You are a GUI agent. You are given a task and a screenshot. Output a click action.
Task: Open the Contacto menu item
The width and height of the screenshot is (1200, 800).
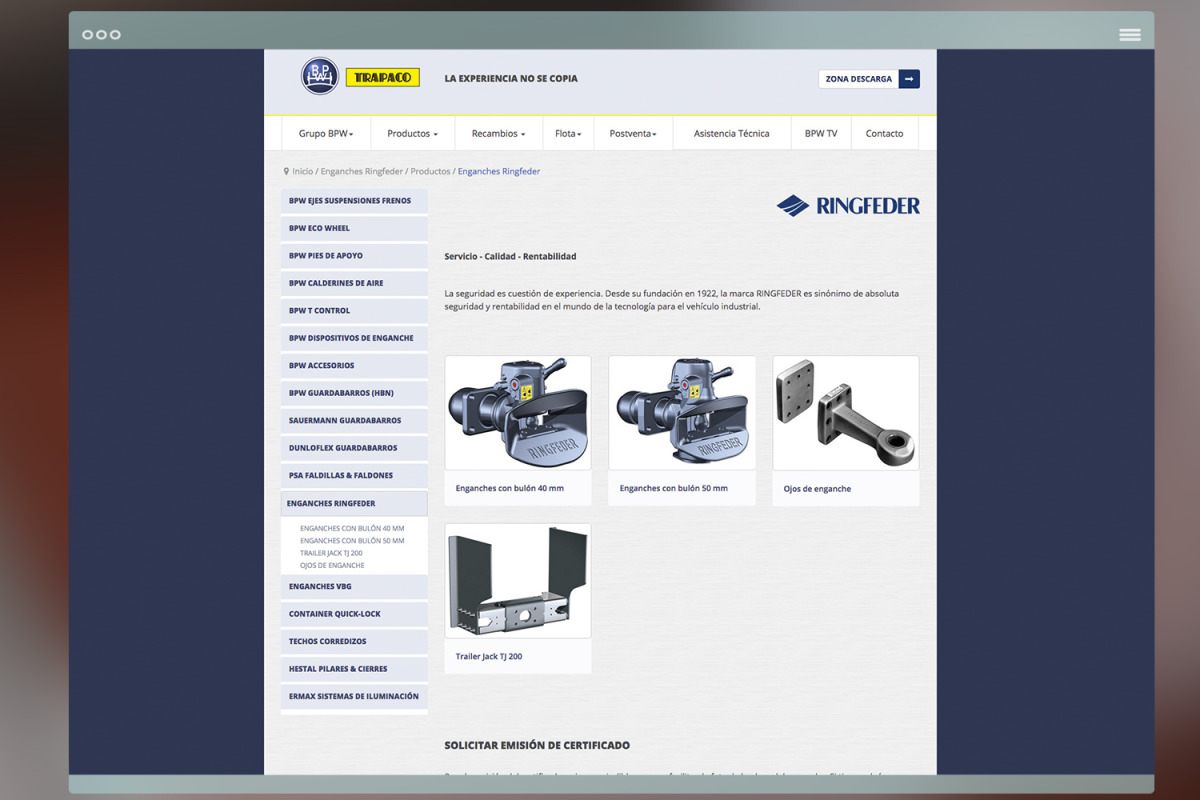(x=884, y=133)
